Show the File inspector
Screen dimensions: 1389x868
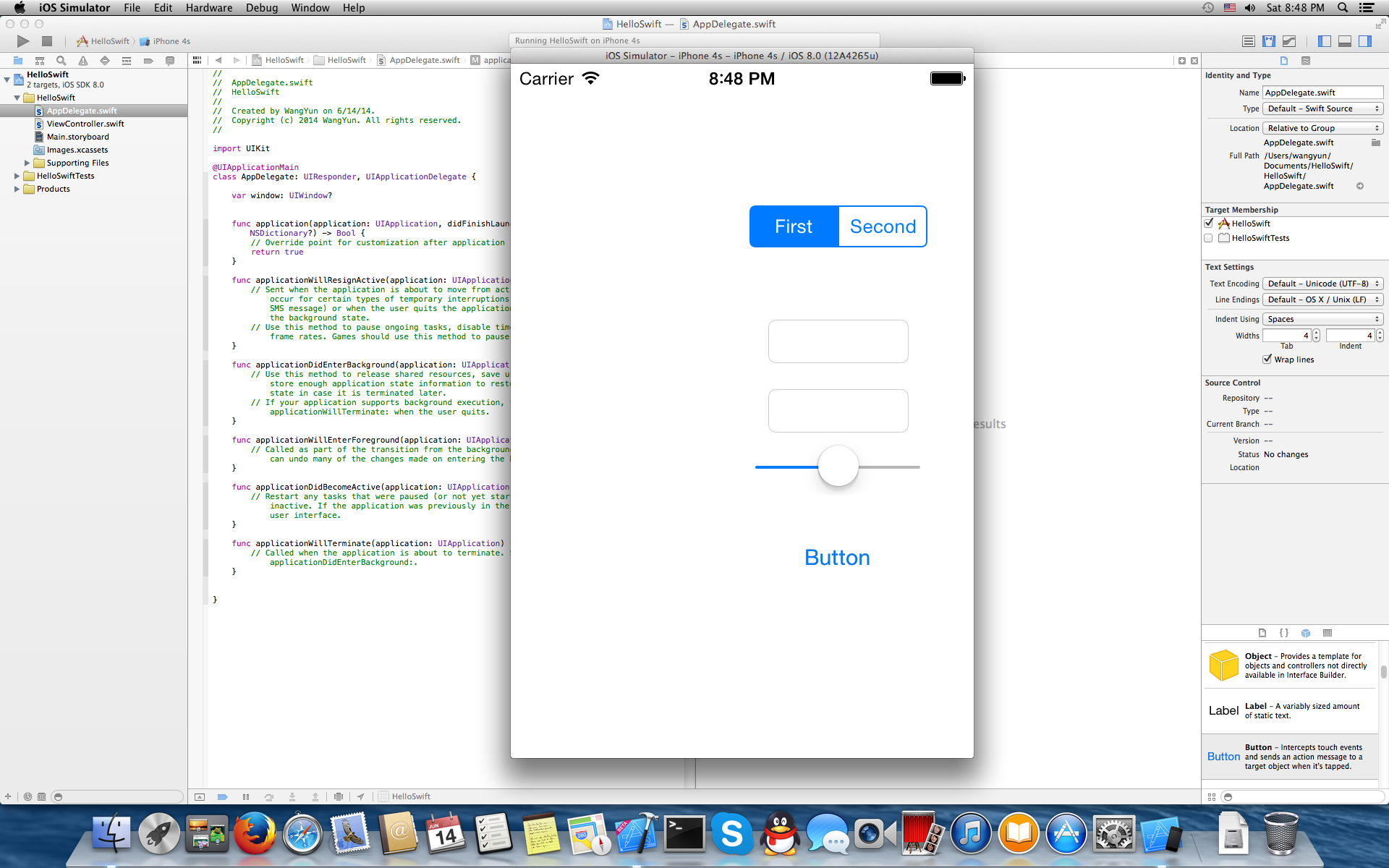click(x=1284, y=61)
